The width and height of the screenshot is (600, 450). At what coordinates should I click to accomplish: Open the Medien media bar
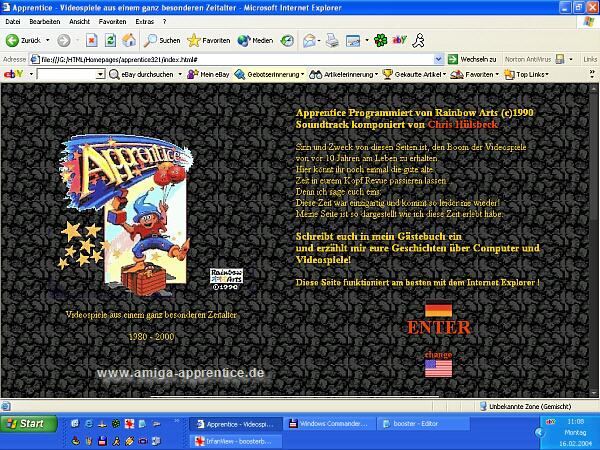255,40
